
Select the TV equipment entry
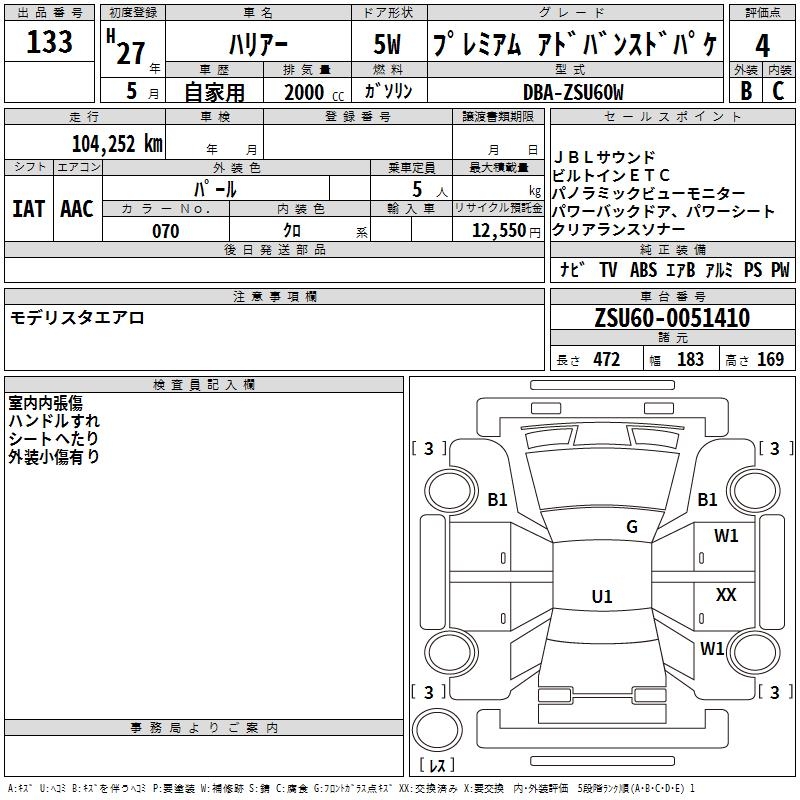(608, 270)
